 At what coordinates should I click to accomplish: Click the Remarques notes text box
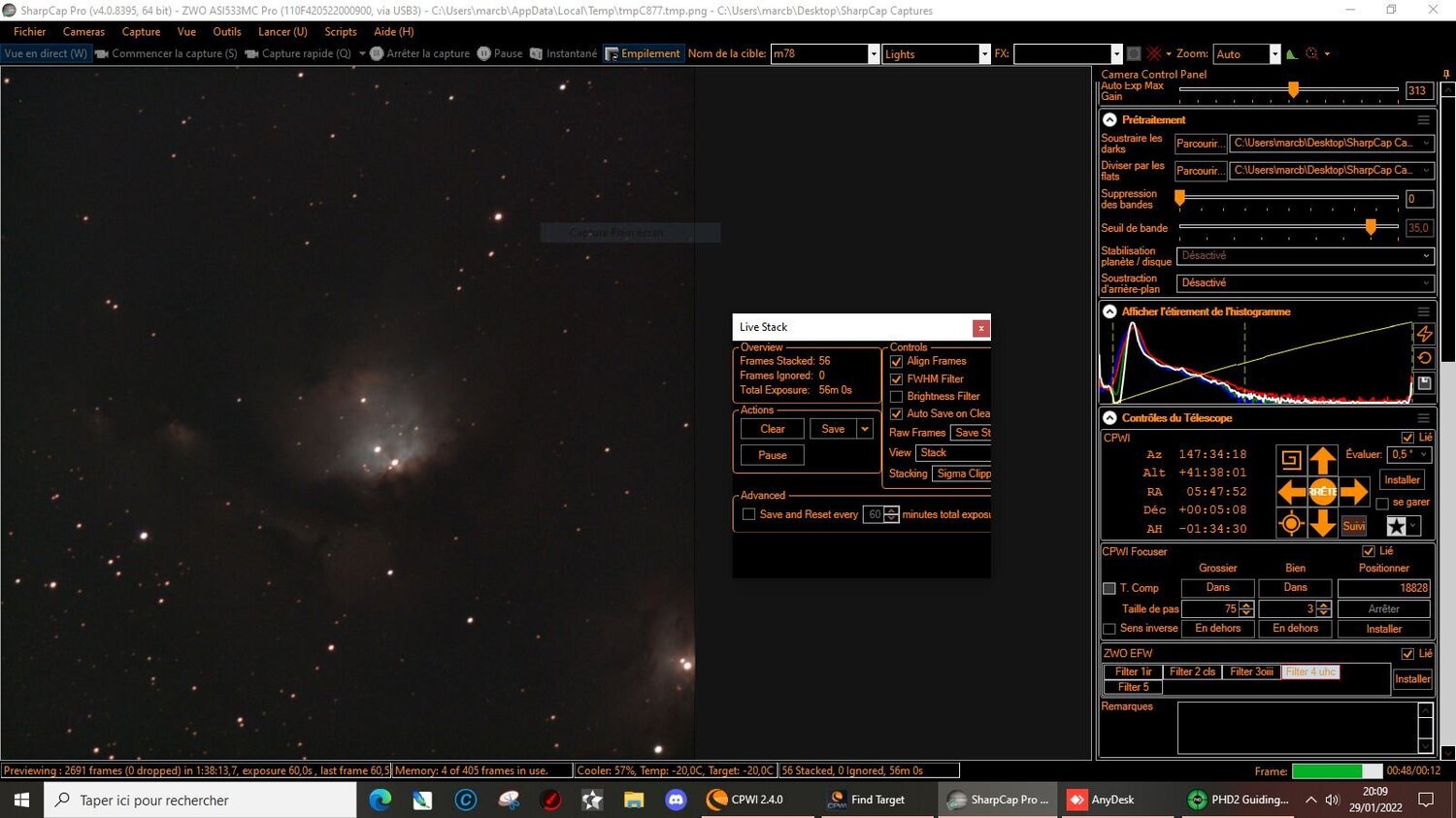[1298, 728]
